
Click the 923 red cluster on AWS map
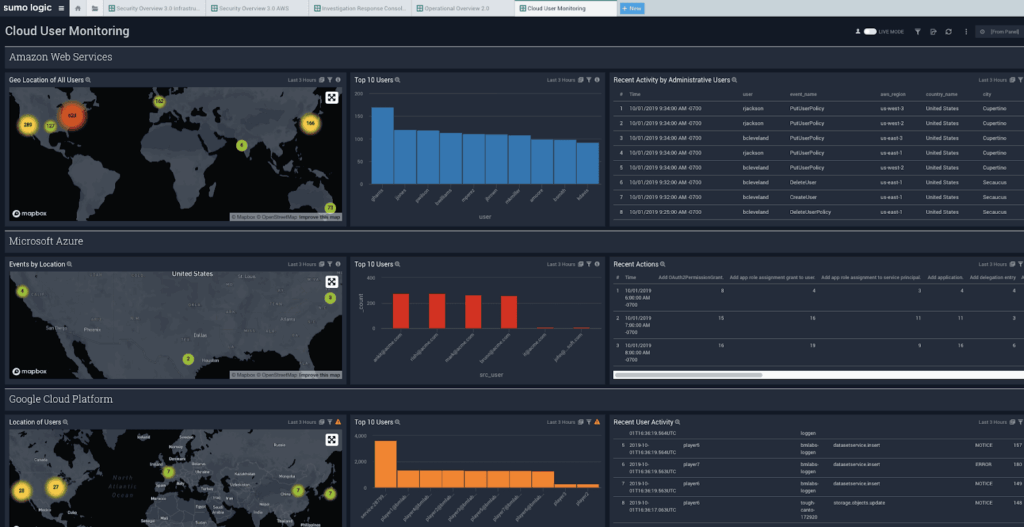coord(72,115)
